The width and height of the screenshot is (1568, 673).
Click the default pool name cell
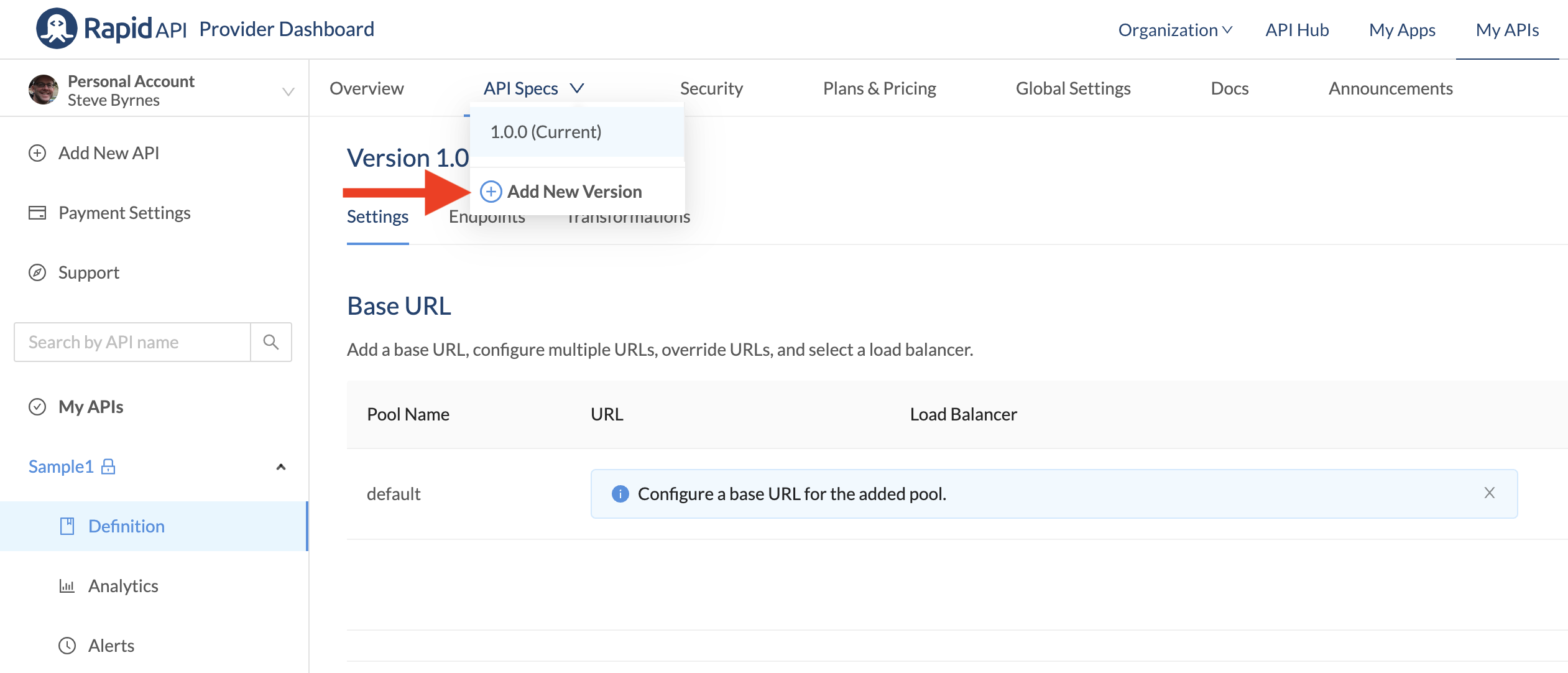[394, 494]
